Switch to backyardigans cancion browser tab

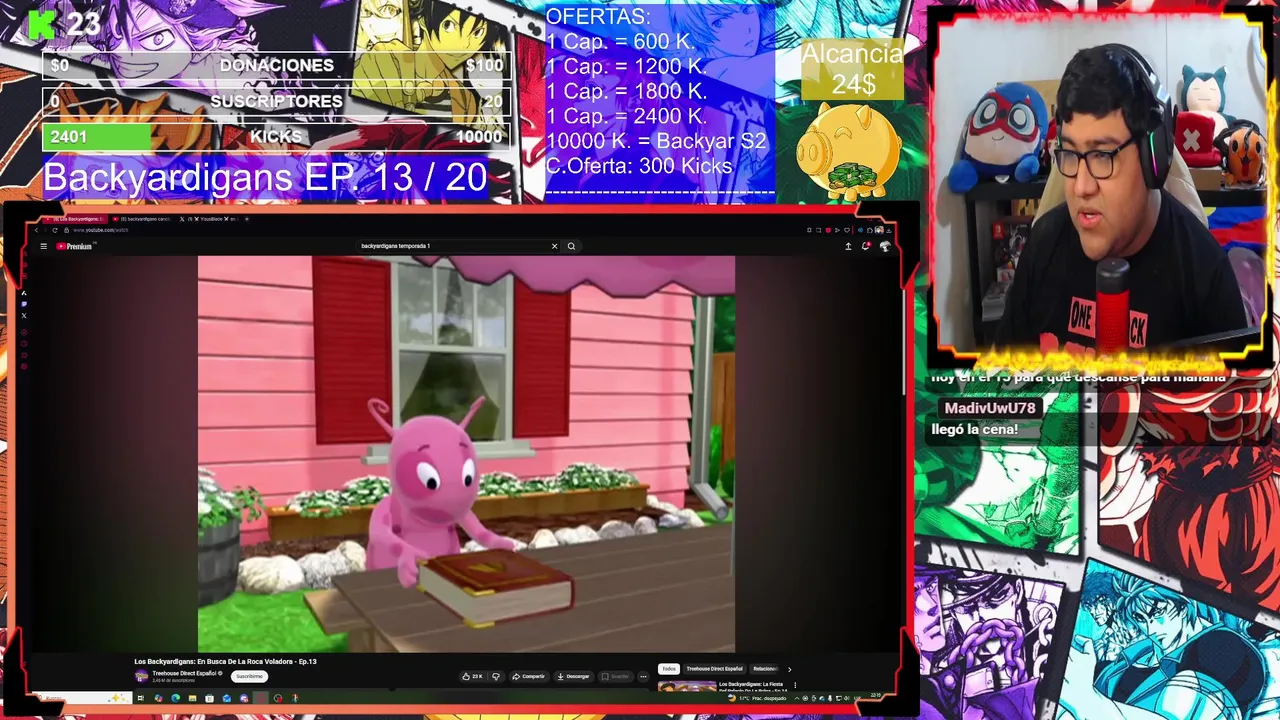(141, 219)
